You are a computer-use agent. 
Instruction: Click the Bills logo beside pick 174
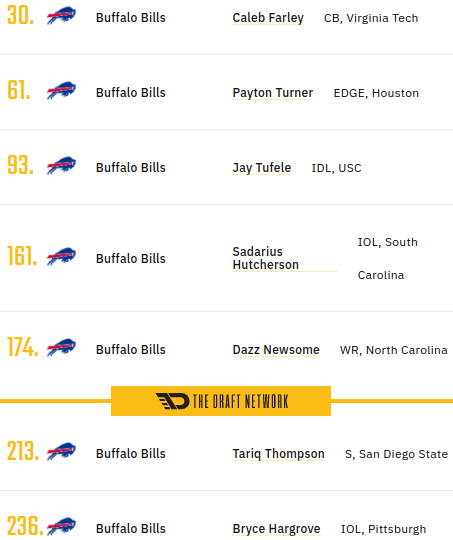point(61,348)
